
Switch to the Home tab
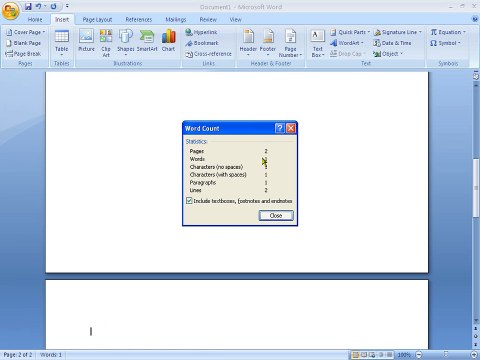pos(35,20)
